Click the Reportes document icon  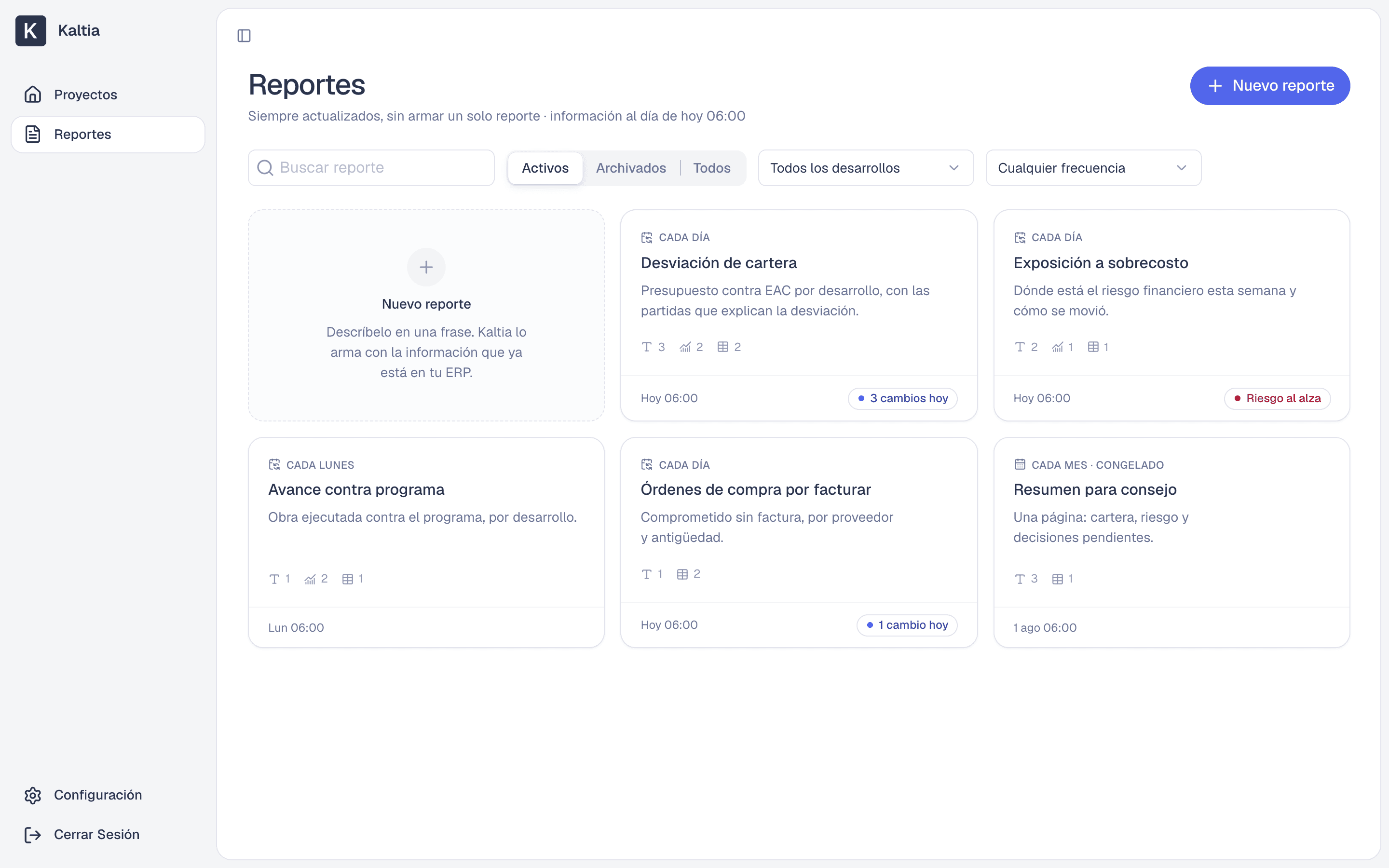(33, 134)
